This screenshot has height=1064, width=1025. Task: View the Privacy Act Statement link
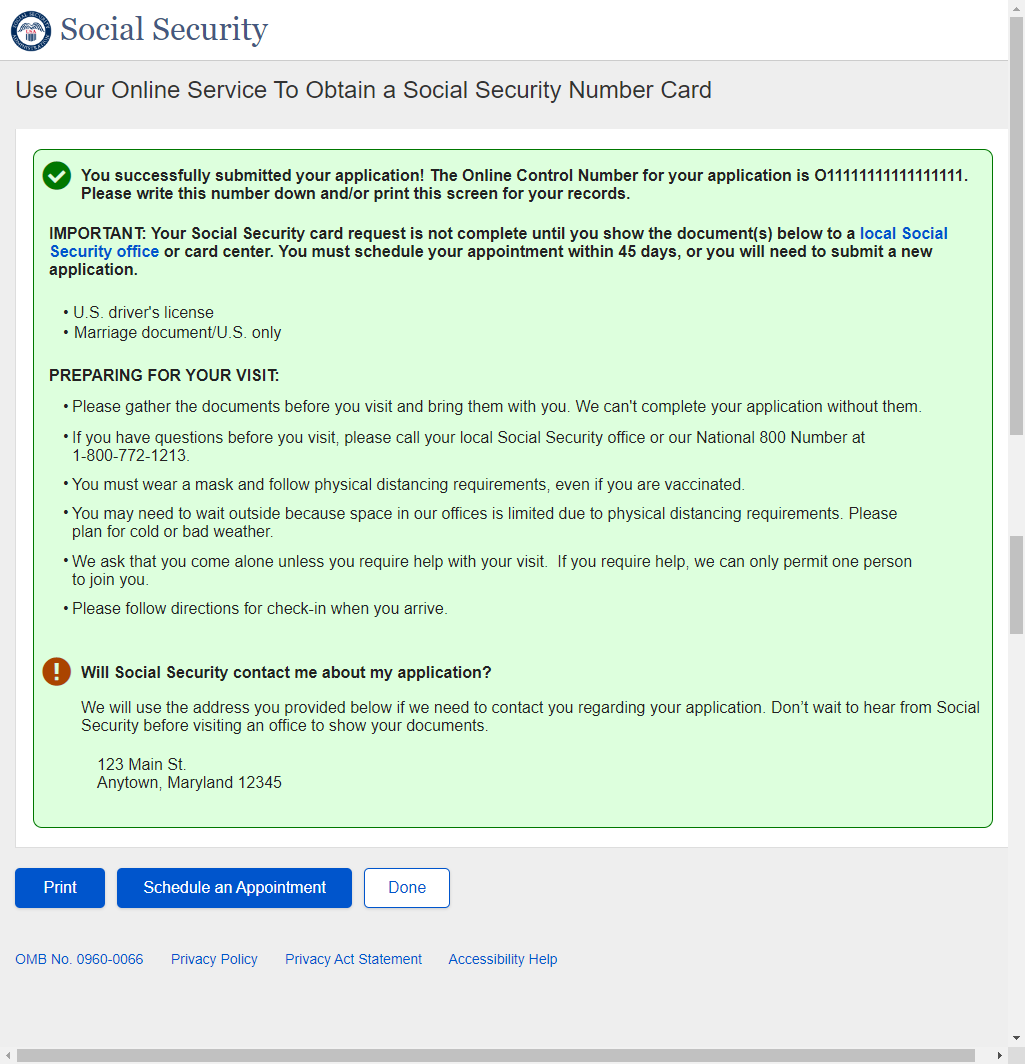tap(353, 959)
